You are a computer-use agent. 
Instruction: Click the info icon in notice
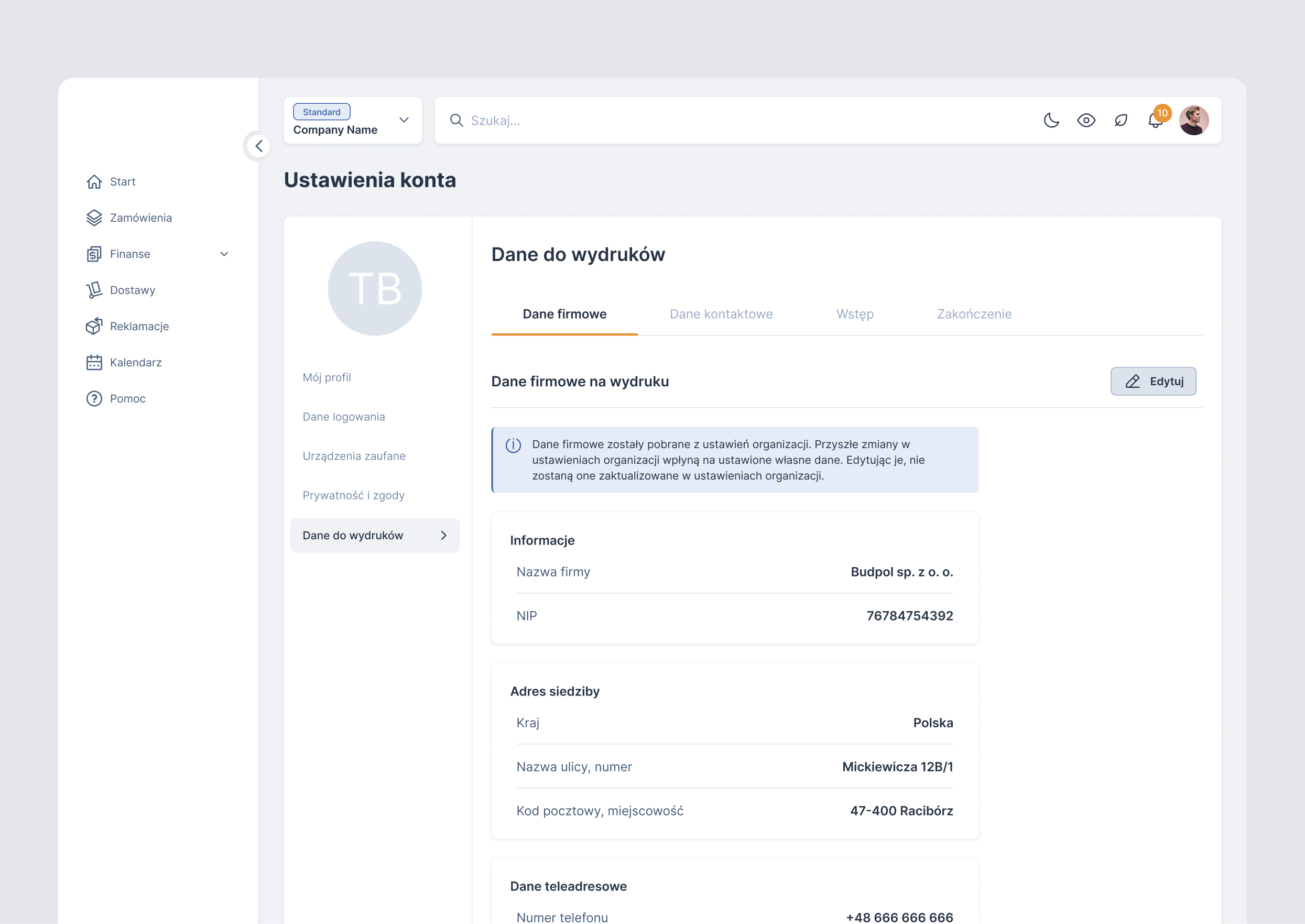pos(513,445)
